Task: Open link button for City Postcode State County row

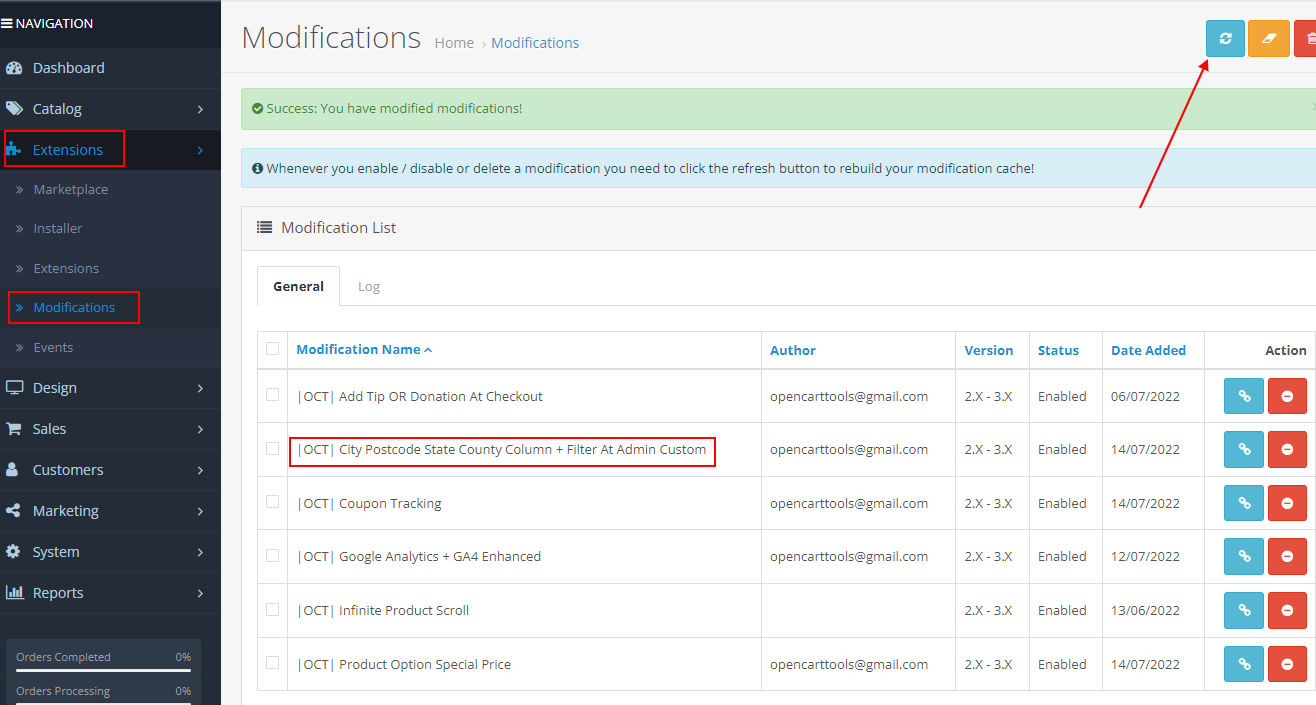Action: pyautogui.click(x=1244, y=449)
